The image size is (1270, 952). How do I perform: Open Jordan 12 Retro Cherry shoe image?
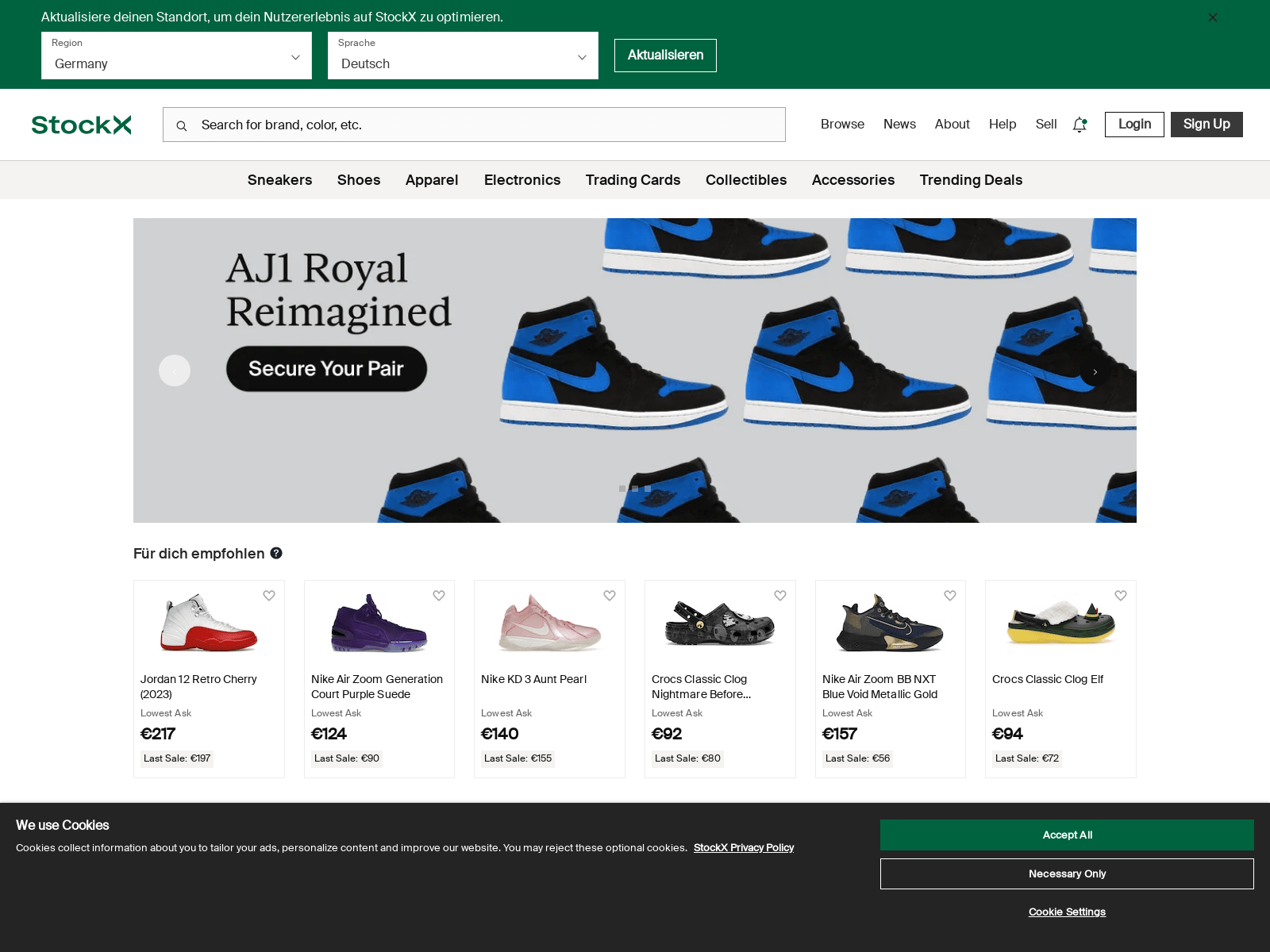tap(209, 623)
